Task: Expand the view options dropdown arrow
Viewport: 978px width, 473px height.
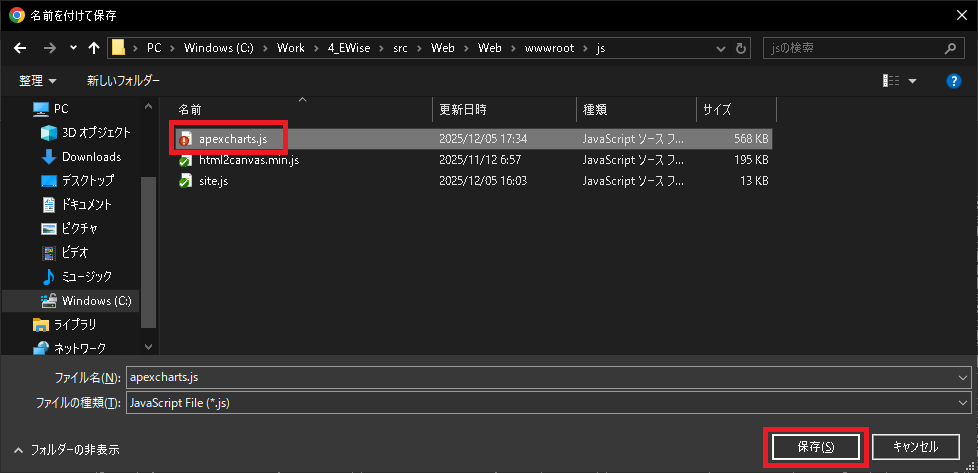Action: 912,81
